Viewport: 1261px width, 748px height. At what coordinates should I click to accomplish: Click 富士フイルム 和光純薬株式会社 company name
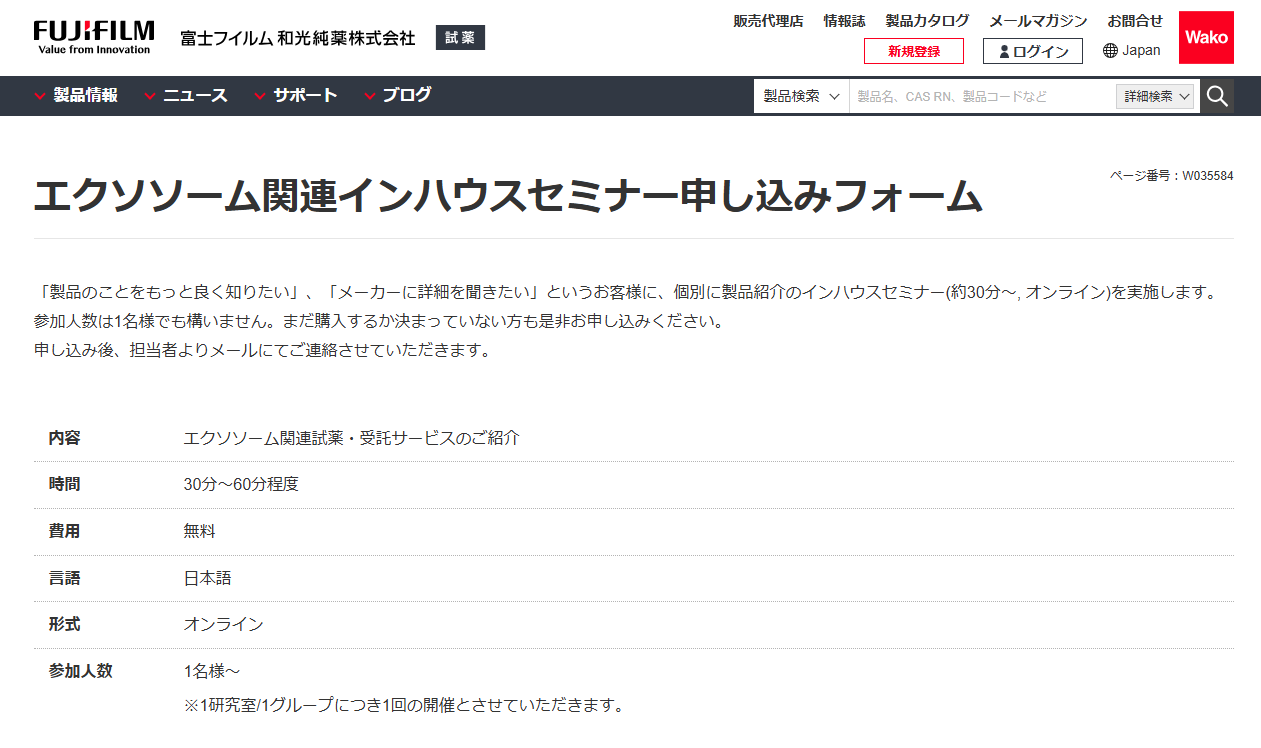point(298,38)
